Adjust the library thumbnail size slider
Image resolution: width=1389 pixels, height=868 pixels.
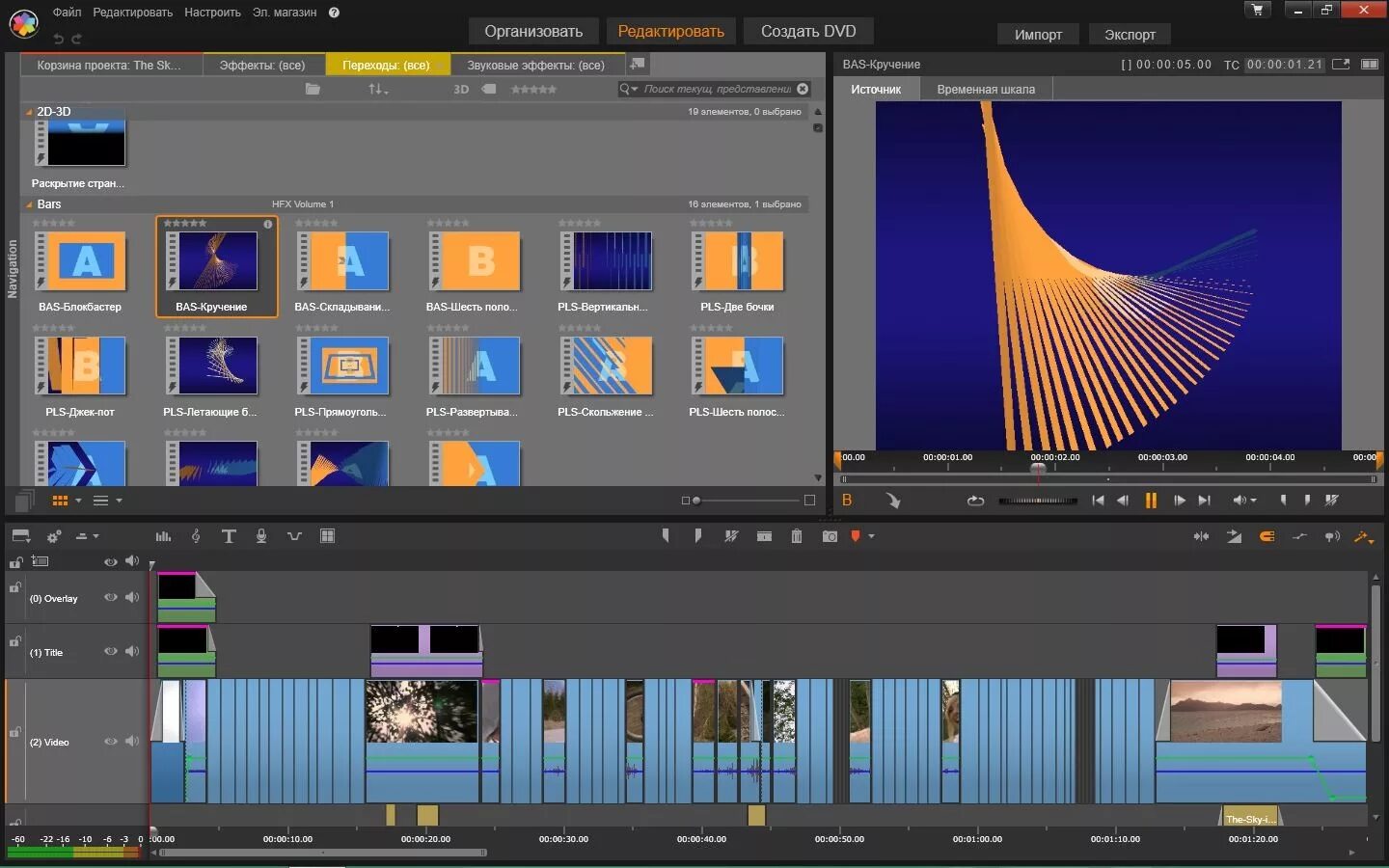coord(748,501)
